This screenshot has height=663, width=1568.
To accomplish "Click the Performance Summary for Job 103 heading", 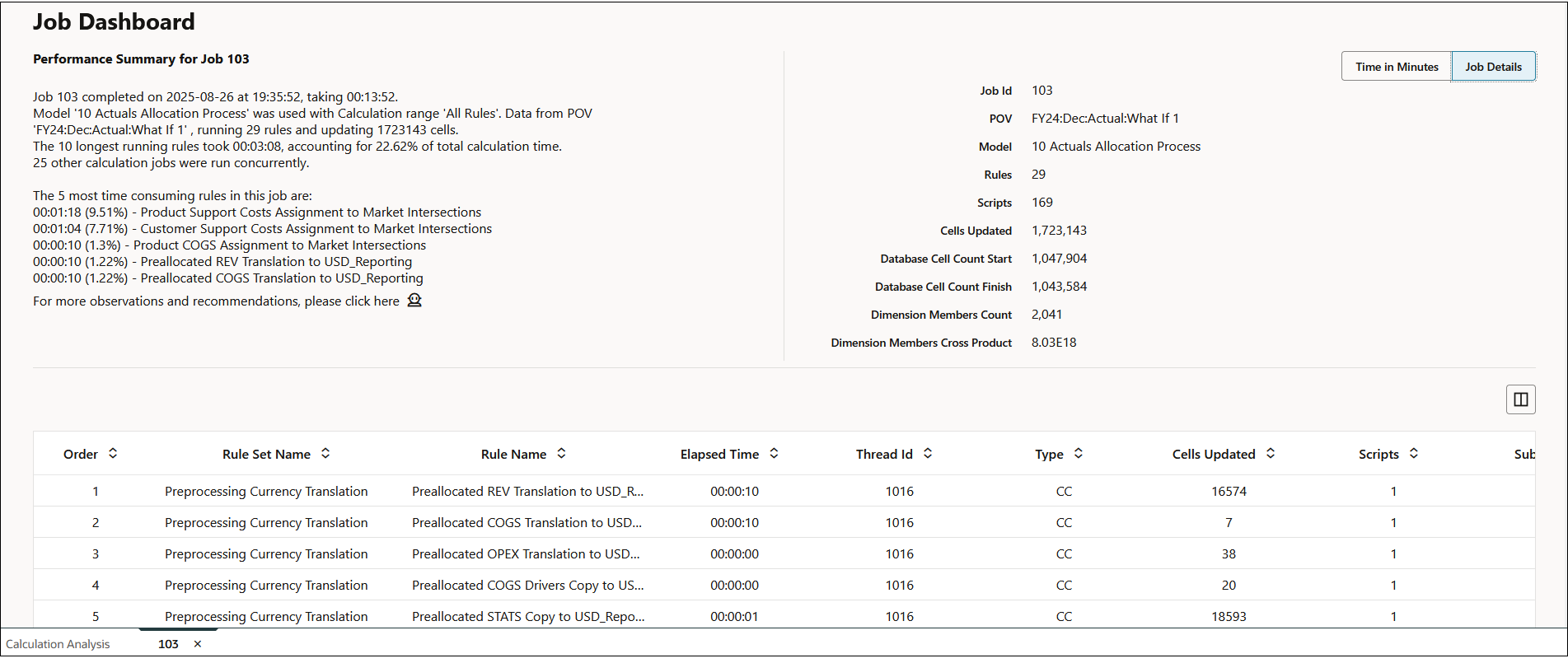I will (x=141, y=59).
